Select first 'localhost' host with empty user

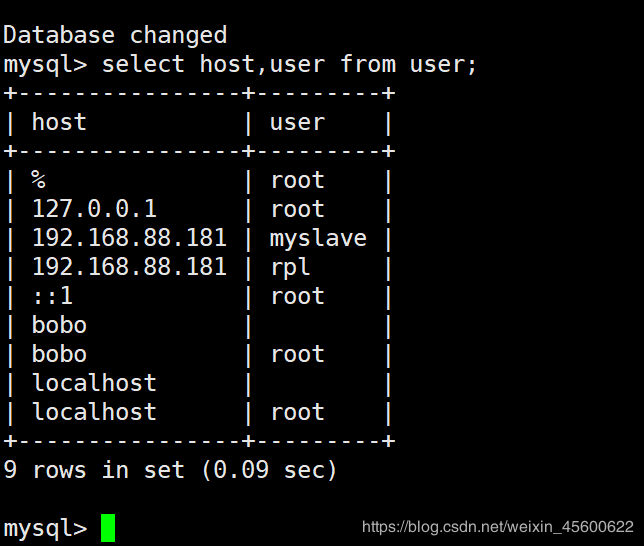[x=94, y=383]
